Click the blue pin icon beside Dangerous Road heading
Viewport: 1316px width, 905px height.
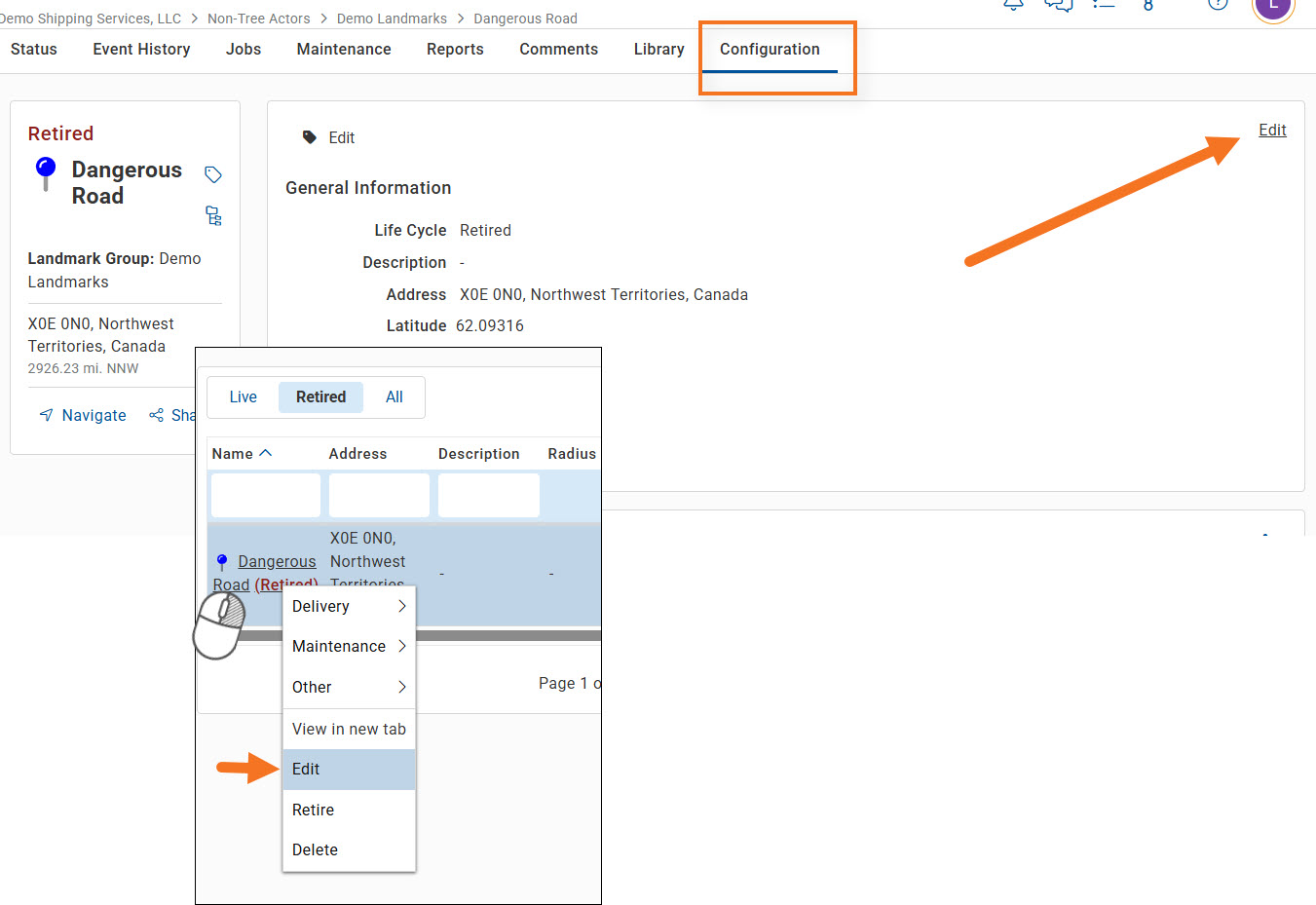point(46,173)
